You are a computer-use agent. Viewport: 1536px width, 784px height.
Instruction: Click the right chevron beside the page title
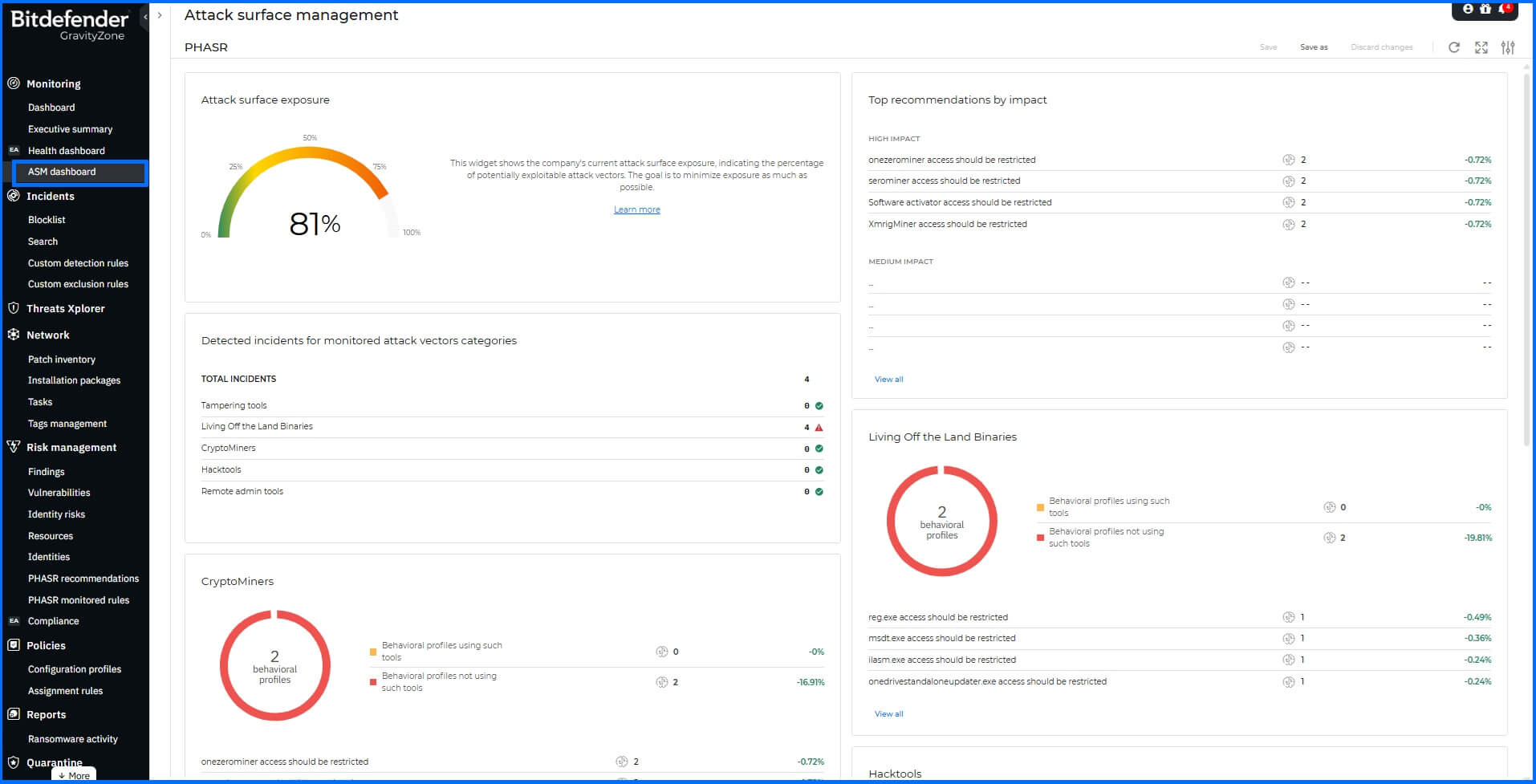[160, 15]
